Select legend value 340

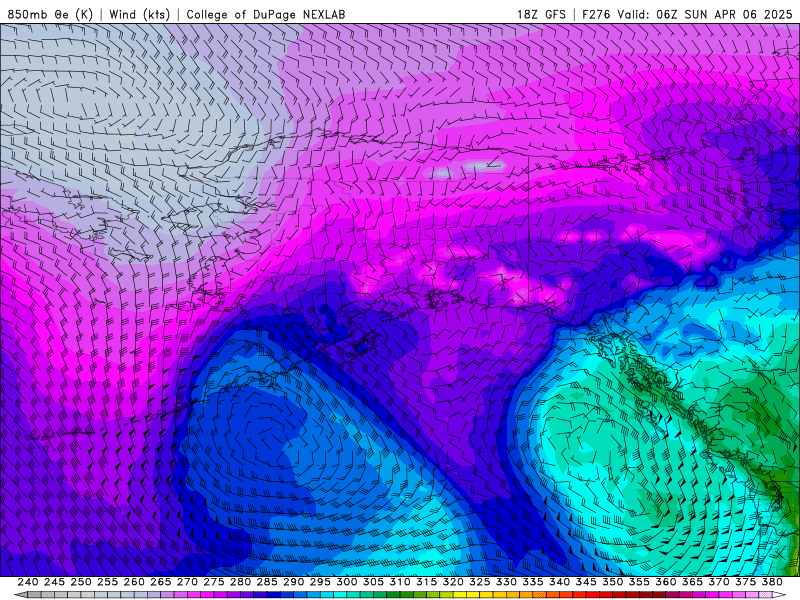click(559, 582)
